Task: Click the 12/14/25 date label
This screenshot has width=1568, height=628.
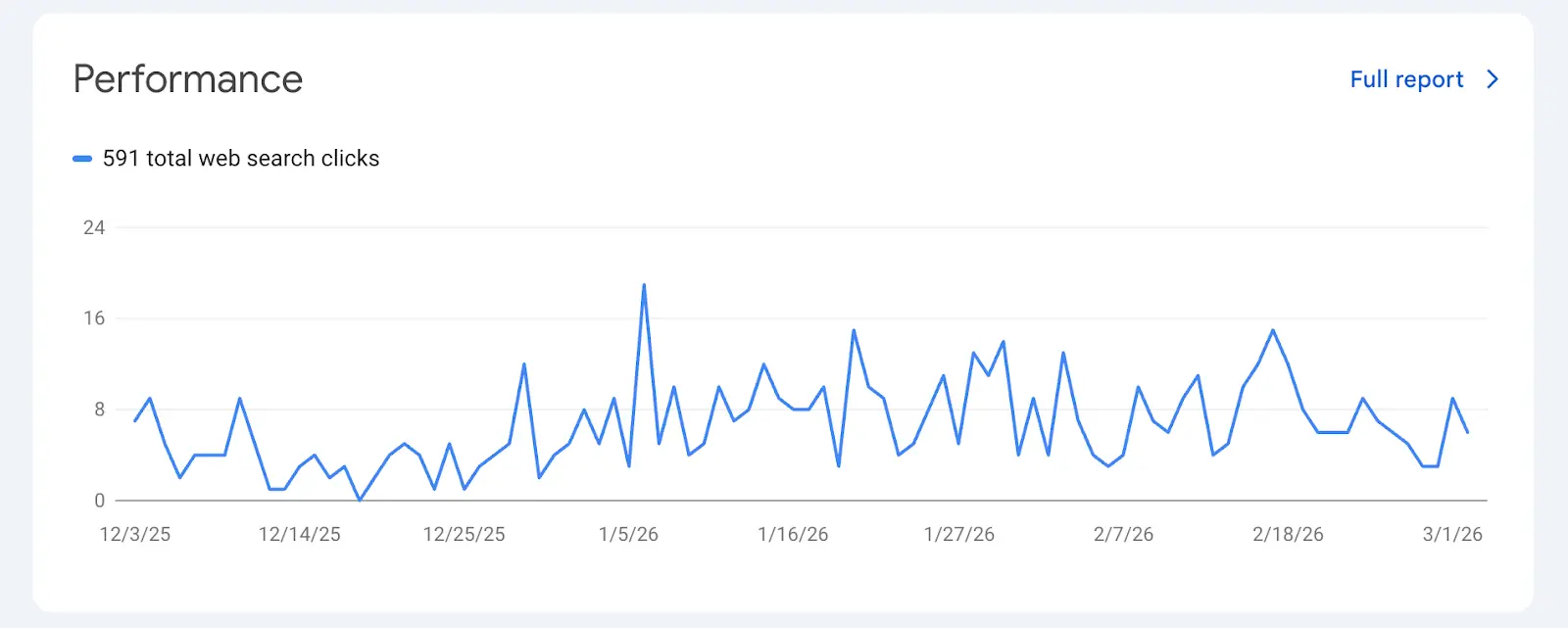Action: (x=300, y=534)
